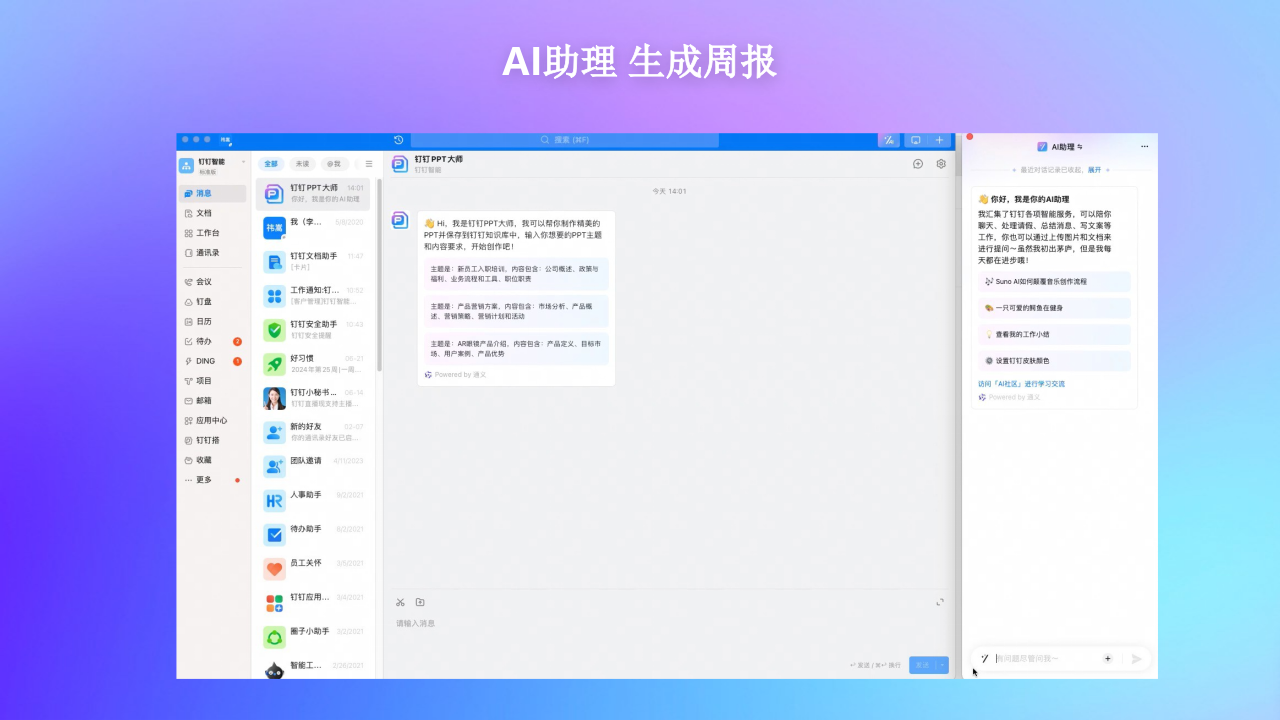Open the 文档 section in the left sidebar
1280x720 pixels.
(x=205, y=212)
